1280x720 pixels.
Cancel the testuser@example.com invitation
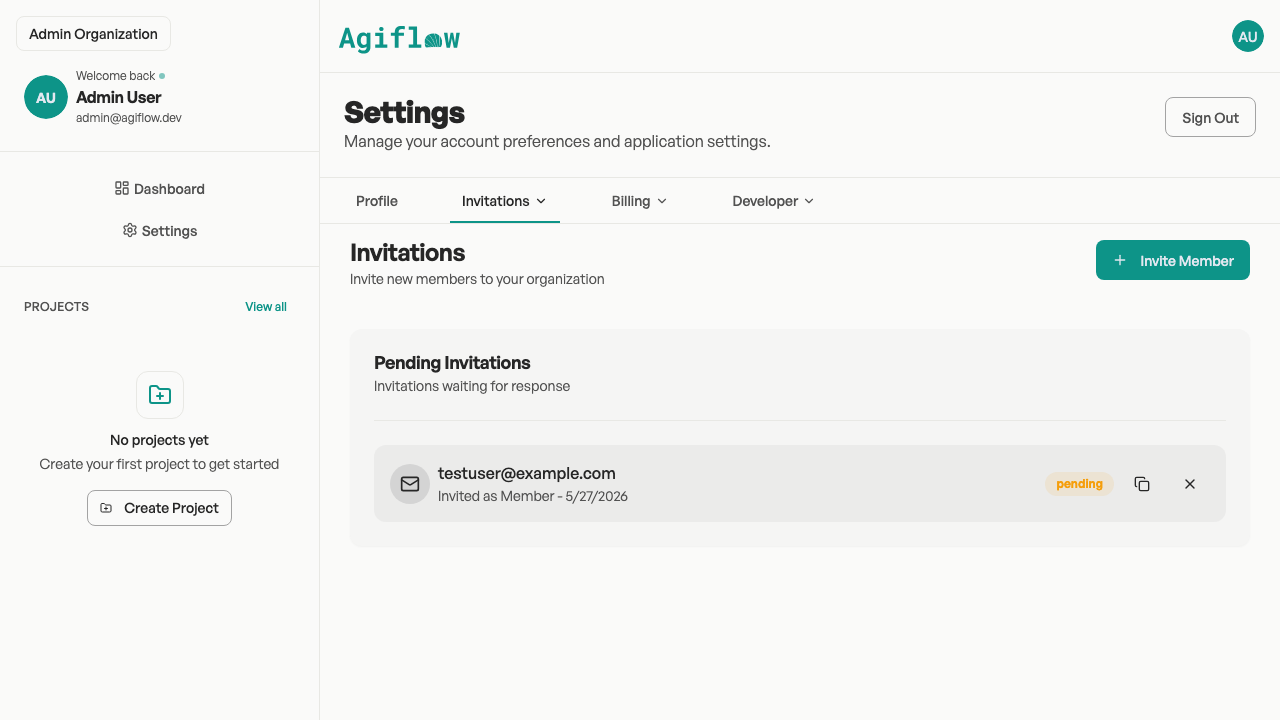pyautogui.click(x=1190, y=484)
